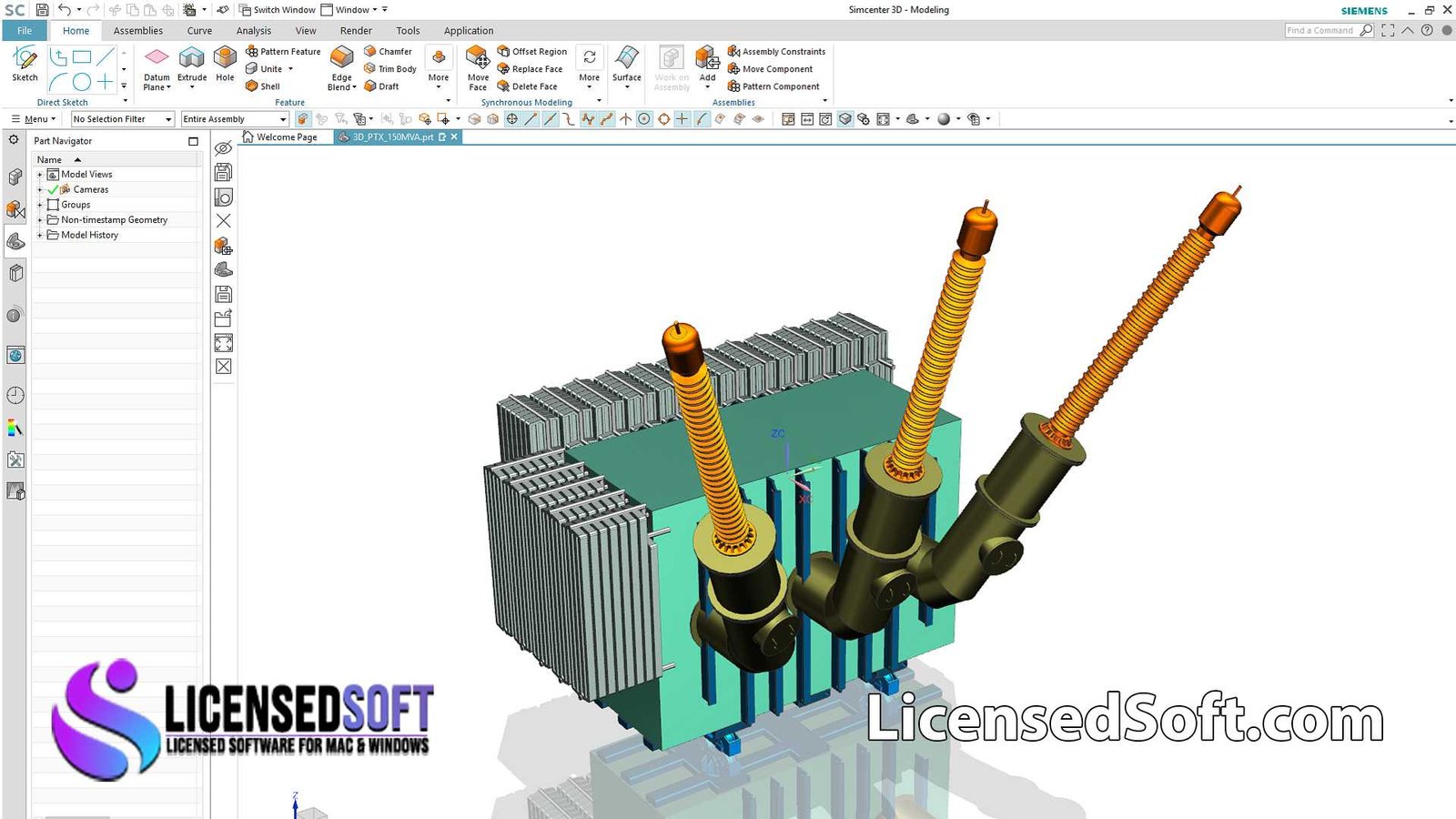Open resource bar settings gear
This screenshot has height=819, width=1456.
tap(14, 139)
